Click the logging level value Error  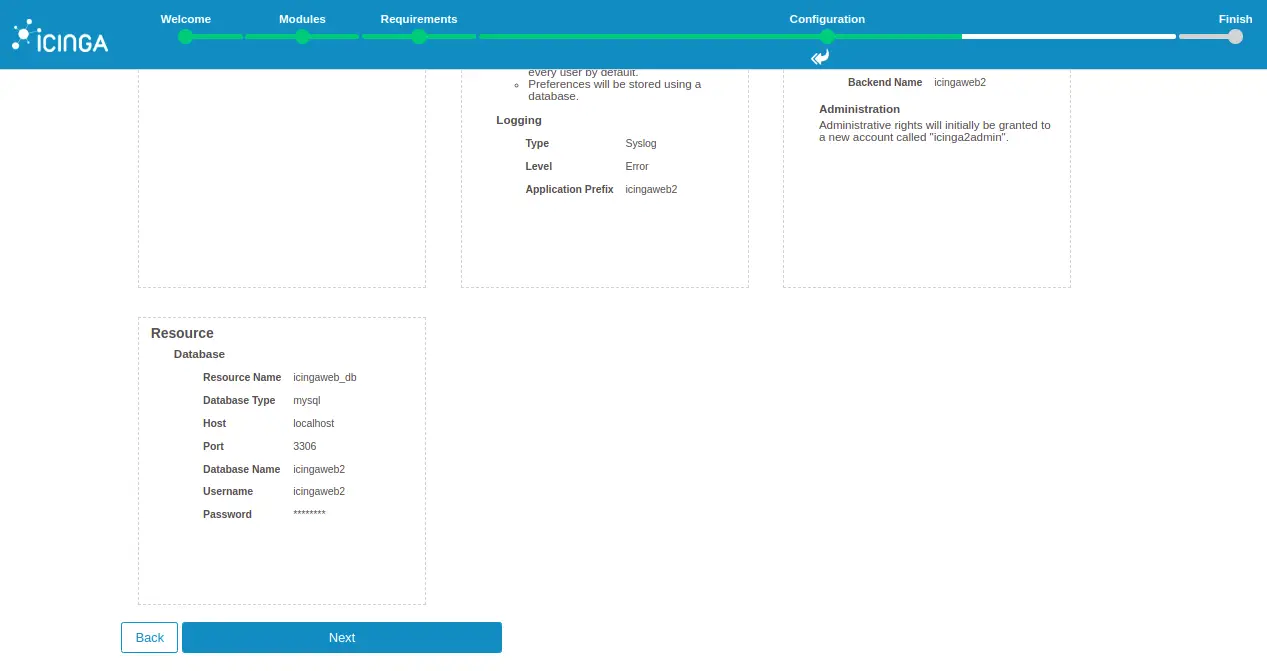(x=637, y=166)
